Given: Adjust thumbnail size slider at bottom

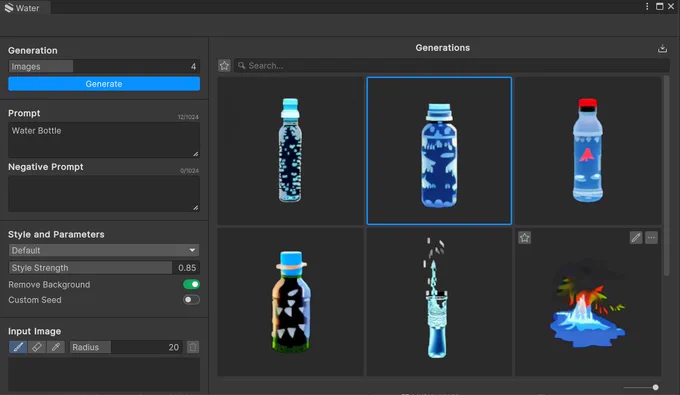Looking at the screenshot, I should (641, 387).
